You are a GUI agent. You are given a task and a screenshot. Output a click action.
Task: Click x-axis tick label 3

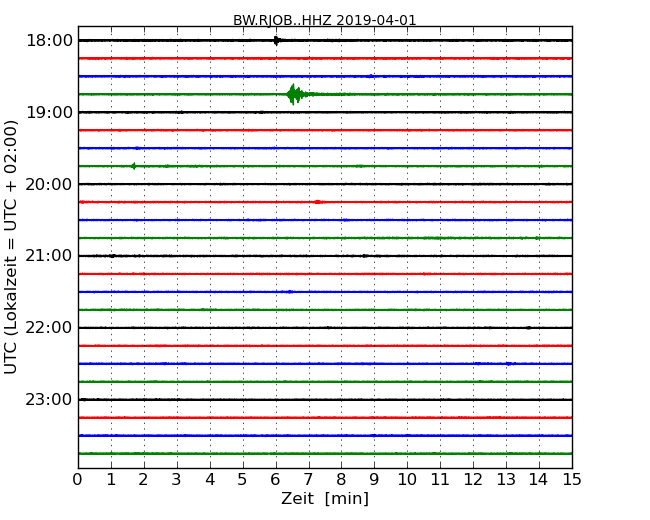click(x=177, y=479)
